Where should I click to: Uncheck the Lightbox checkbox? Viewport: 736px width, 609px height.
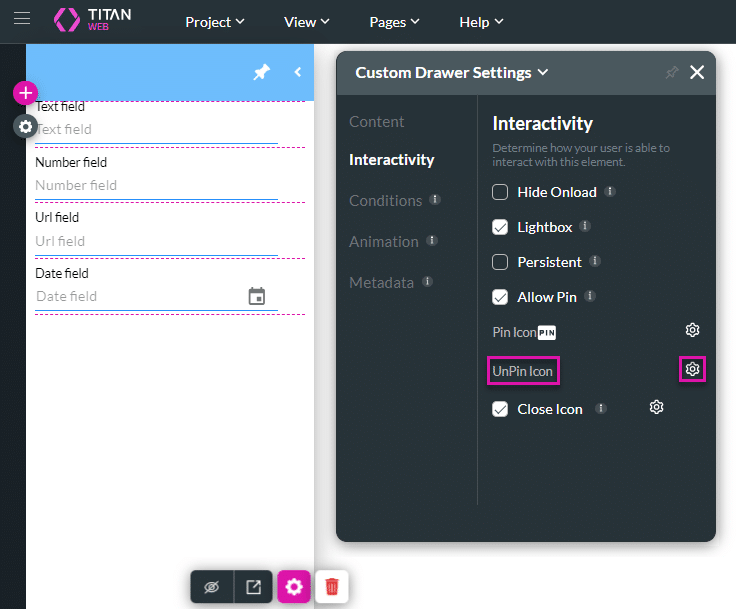501,227
